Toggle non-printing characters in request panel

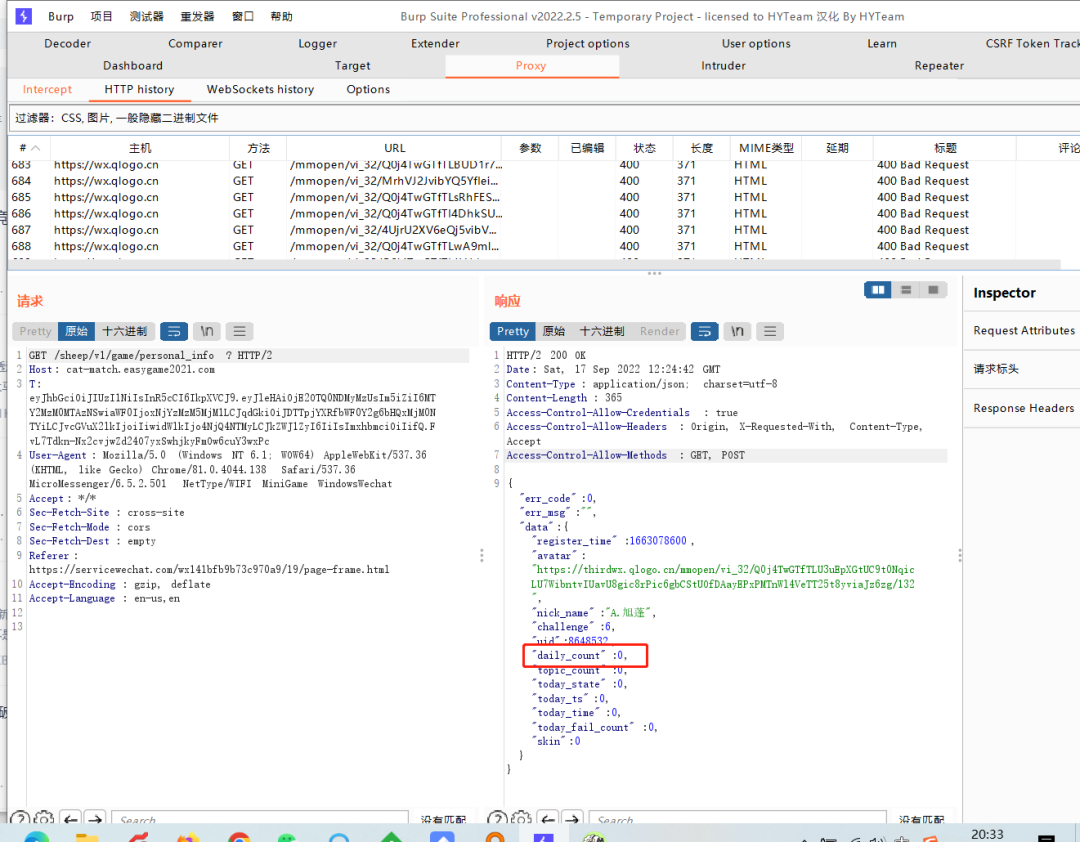pyautogui.click(x=207, y=331)
